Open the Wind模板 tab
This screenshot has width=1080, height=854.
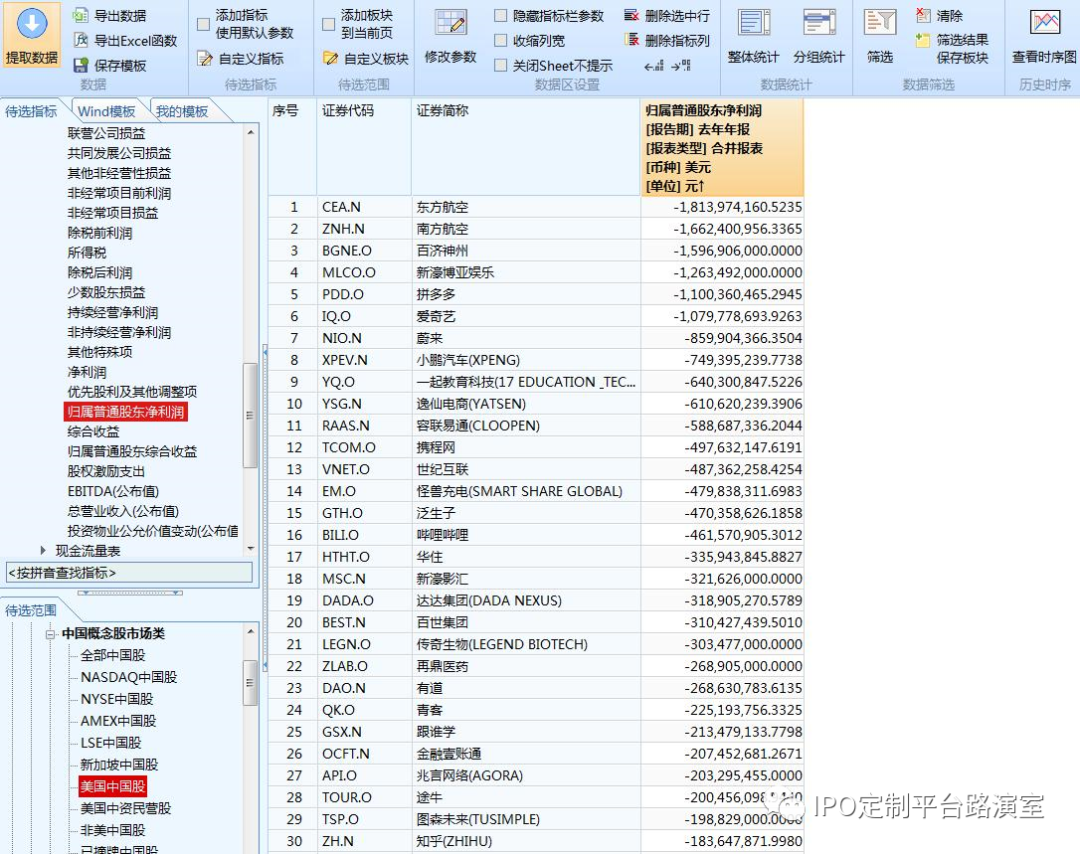107,112
